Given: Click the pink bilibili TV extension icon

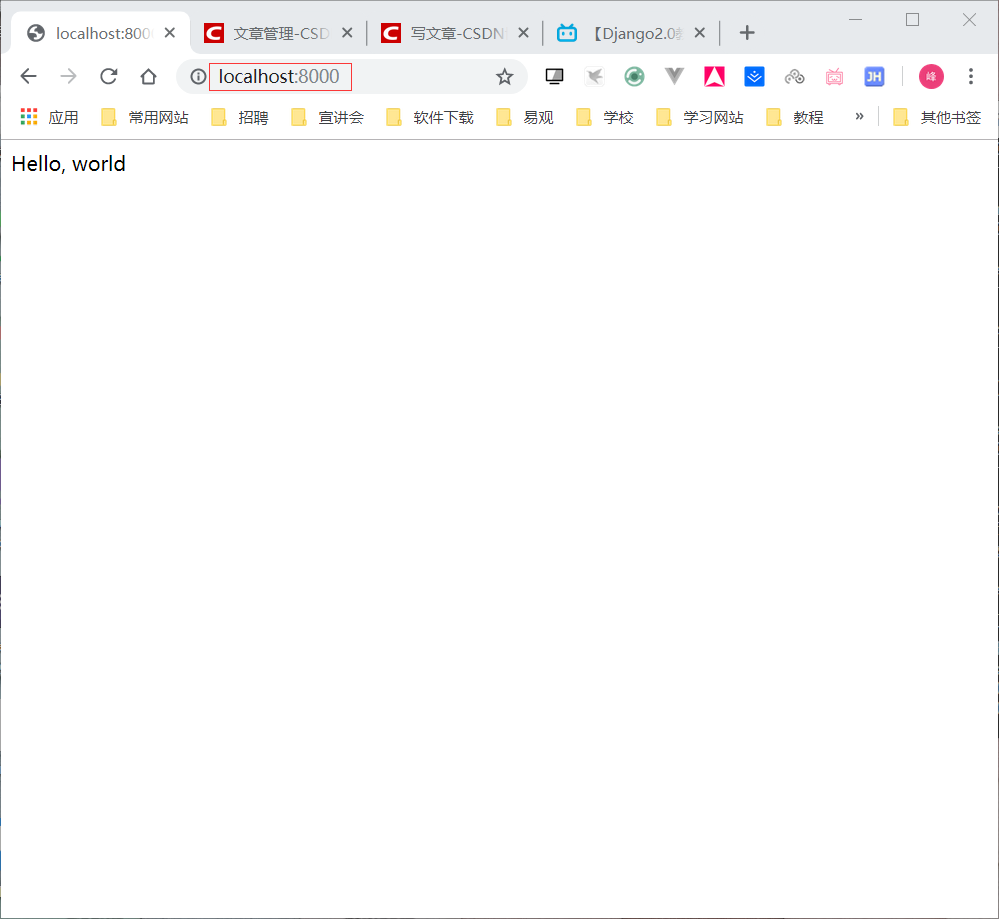Looking at the screenshot, I should [x=835, y=77].
